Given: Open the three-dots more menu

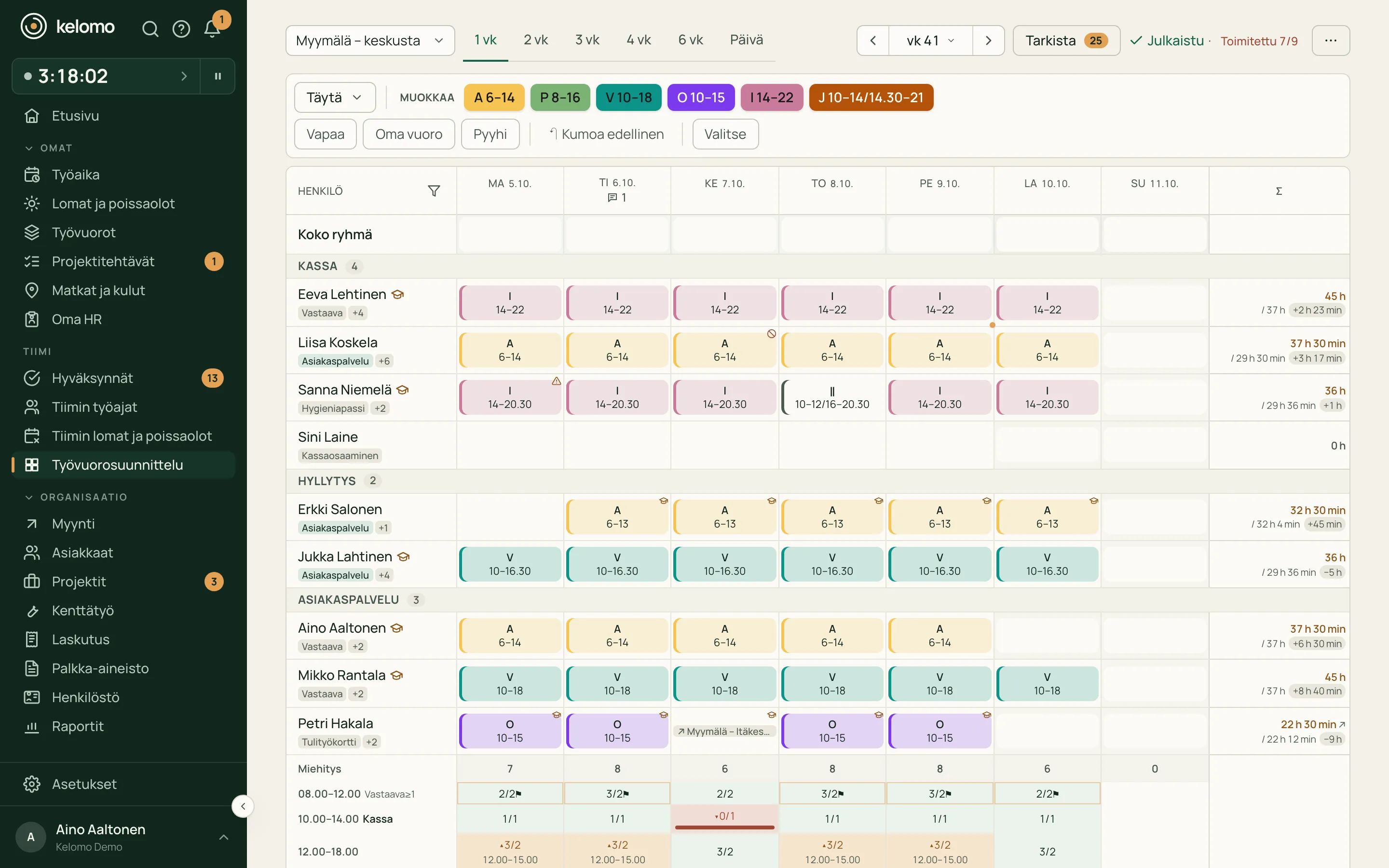Looking at the screenshot, I should 1331,41.
